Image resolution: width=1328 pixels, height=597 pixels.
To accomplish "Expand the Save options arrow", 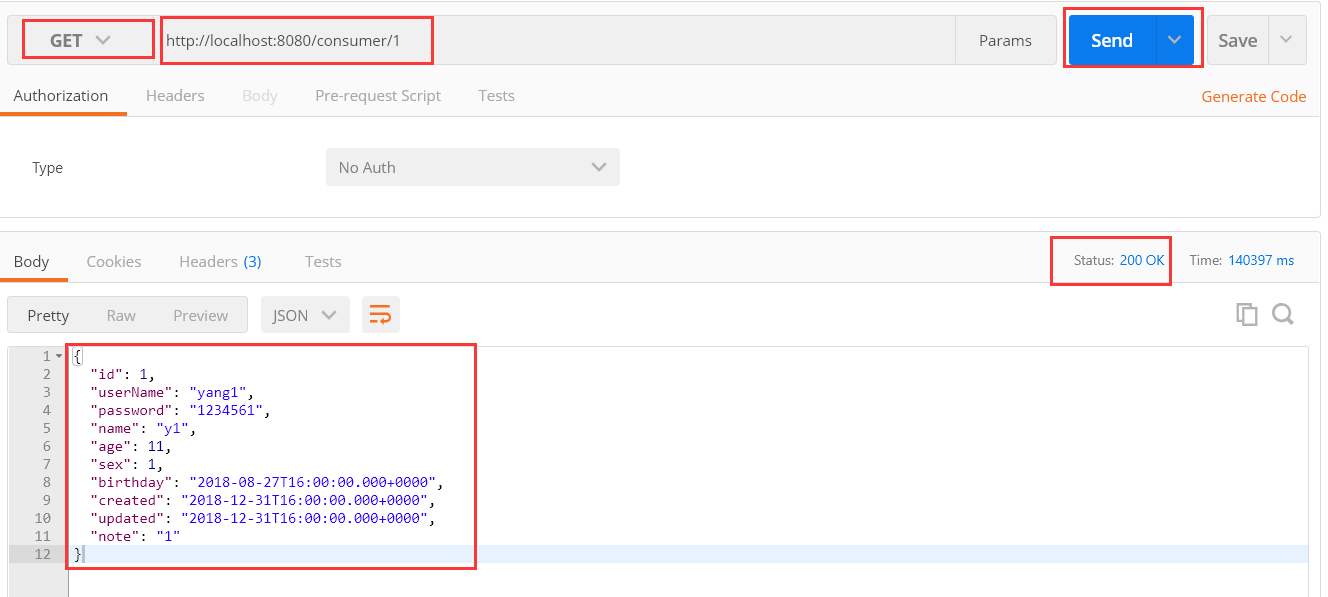I will tap(1286, 41).
